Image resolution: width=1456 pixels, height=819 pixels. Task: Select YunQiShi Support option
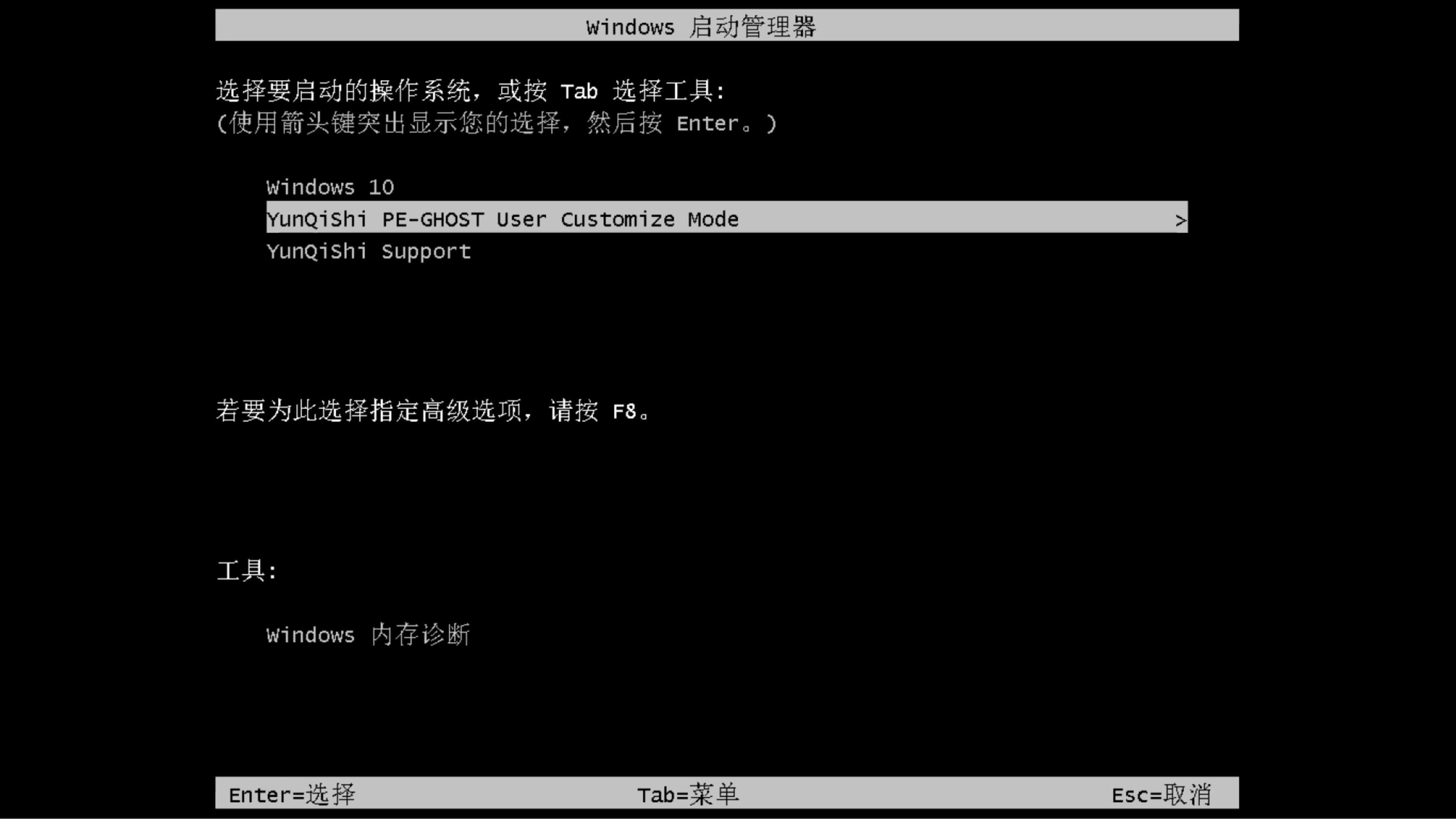point(368,251)
